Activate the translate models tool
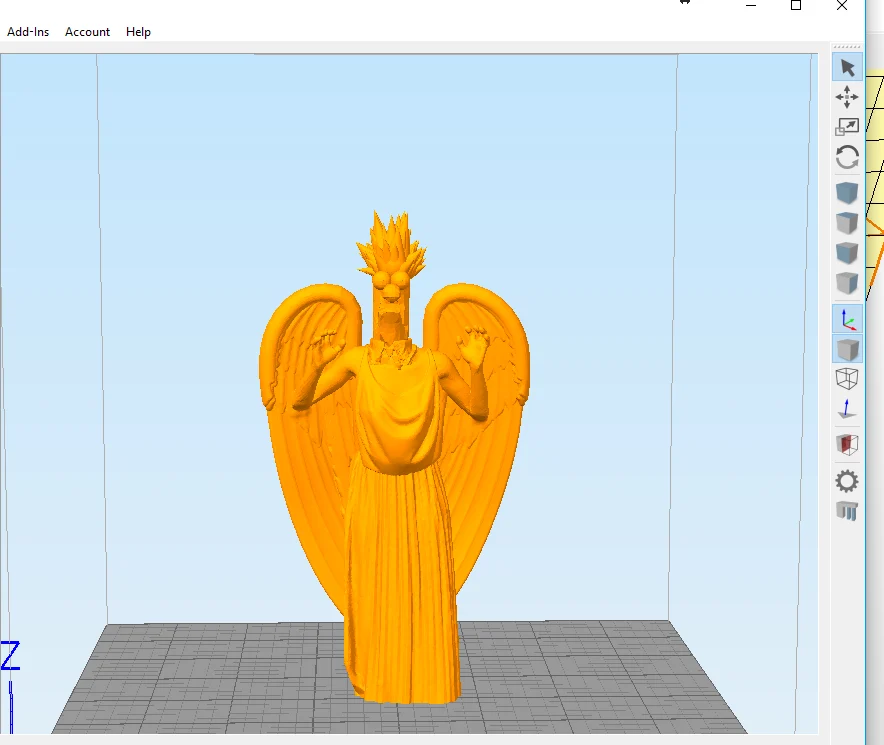 pos(847,97)
